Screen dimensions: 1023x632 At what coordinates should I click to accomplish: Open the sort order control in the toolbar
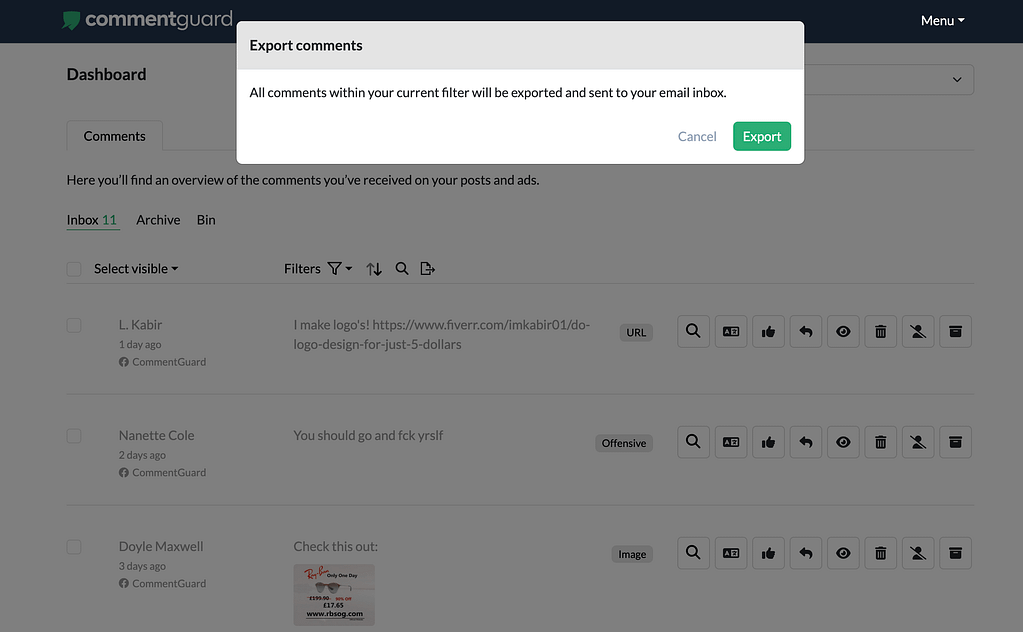[371, 268]
